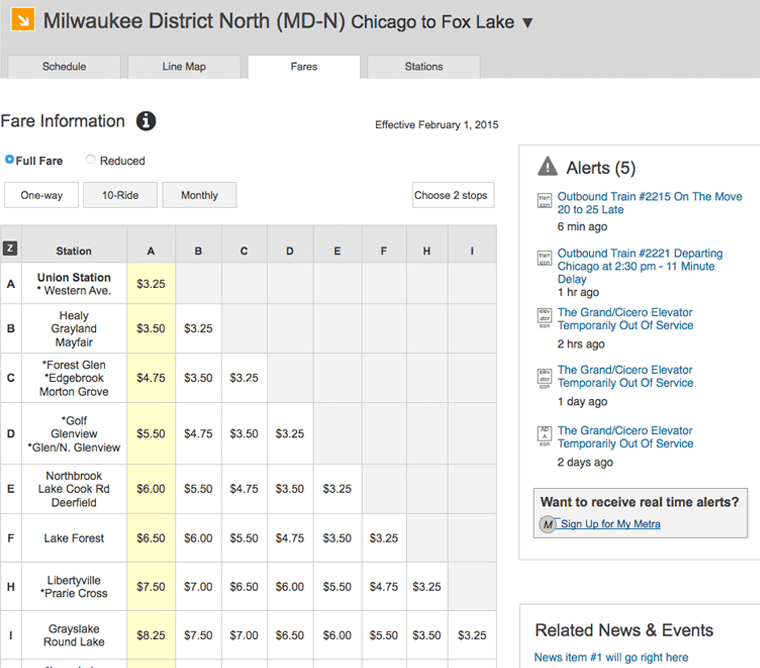Click $8.25 fare in Grayslake row
The width and height of the screenshot is (760, 668).
(x=151, y=635)
